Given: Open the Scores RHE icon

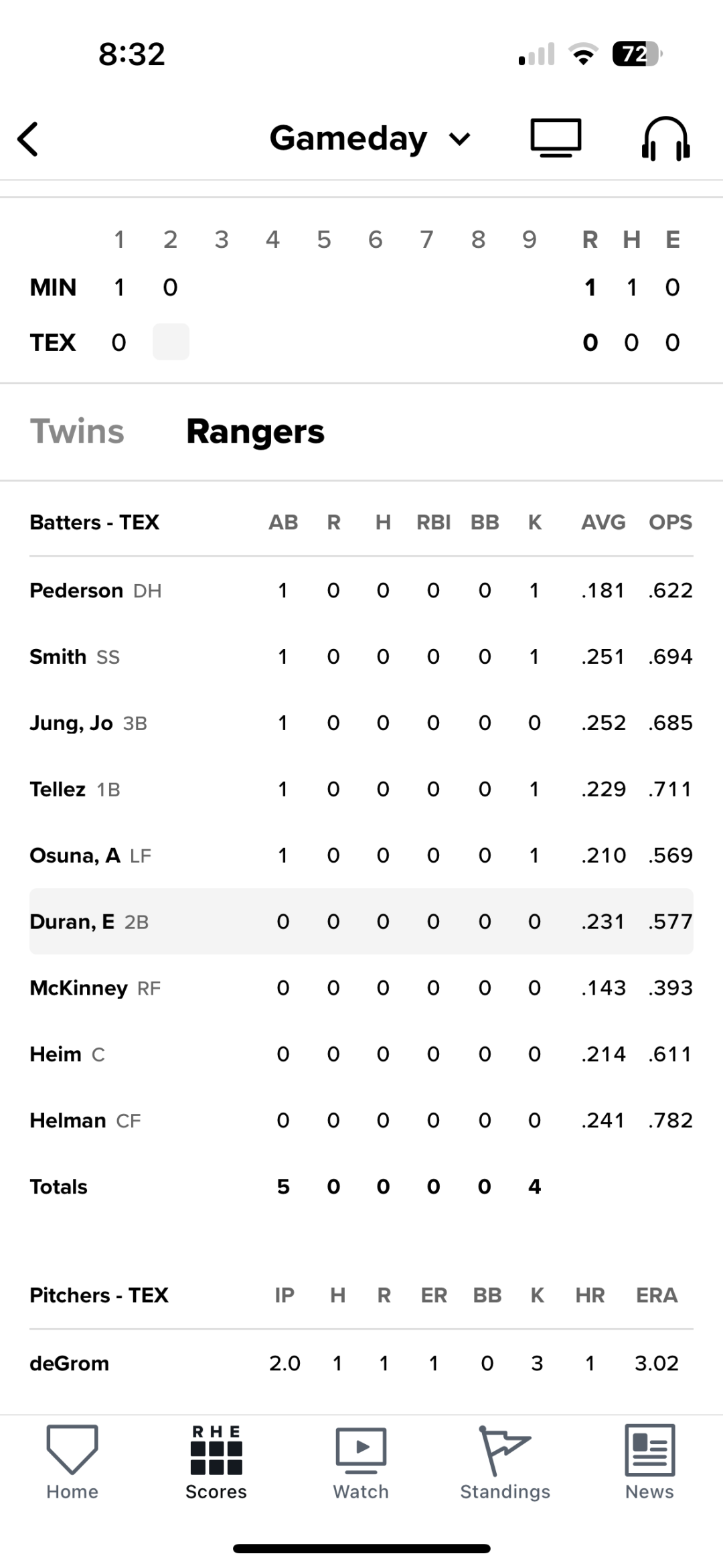Looking at the screenshot, I should click(216, 1450).
